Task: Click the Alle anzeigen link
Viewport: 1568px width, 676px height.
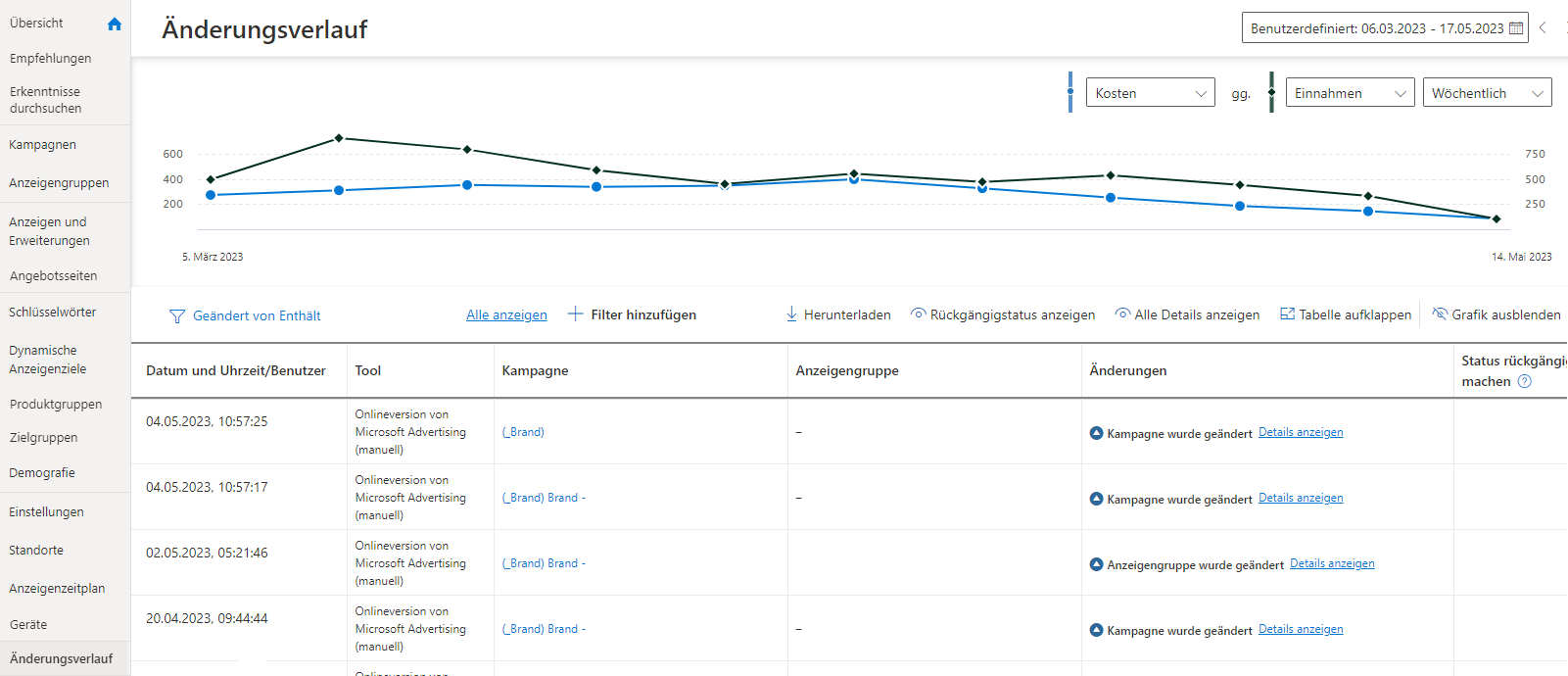Action: coord(506,315)
